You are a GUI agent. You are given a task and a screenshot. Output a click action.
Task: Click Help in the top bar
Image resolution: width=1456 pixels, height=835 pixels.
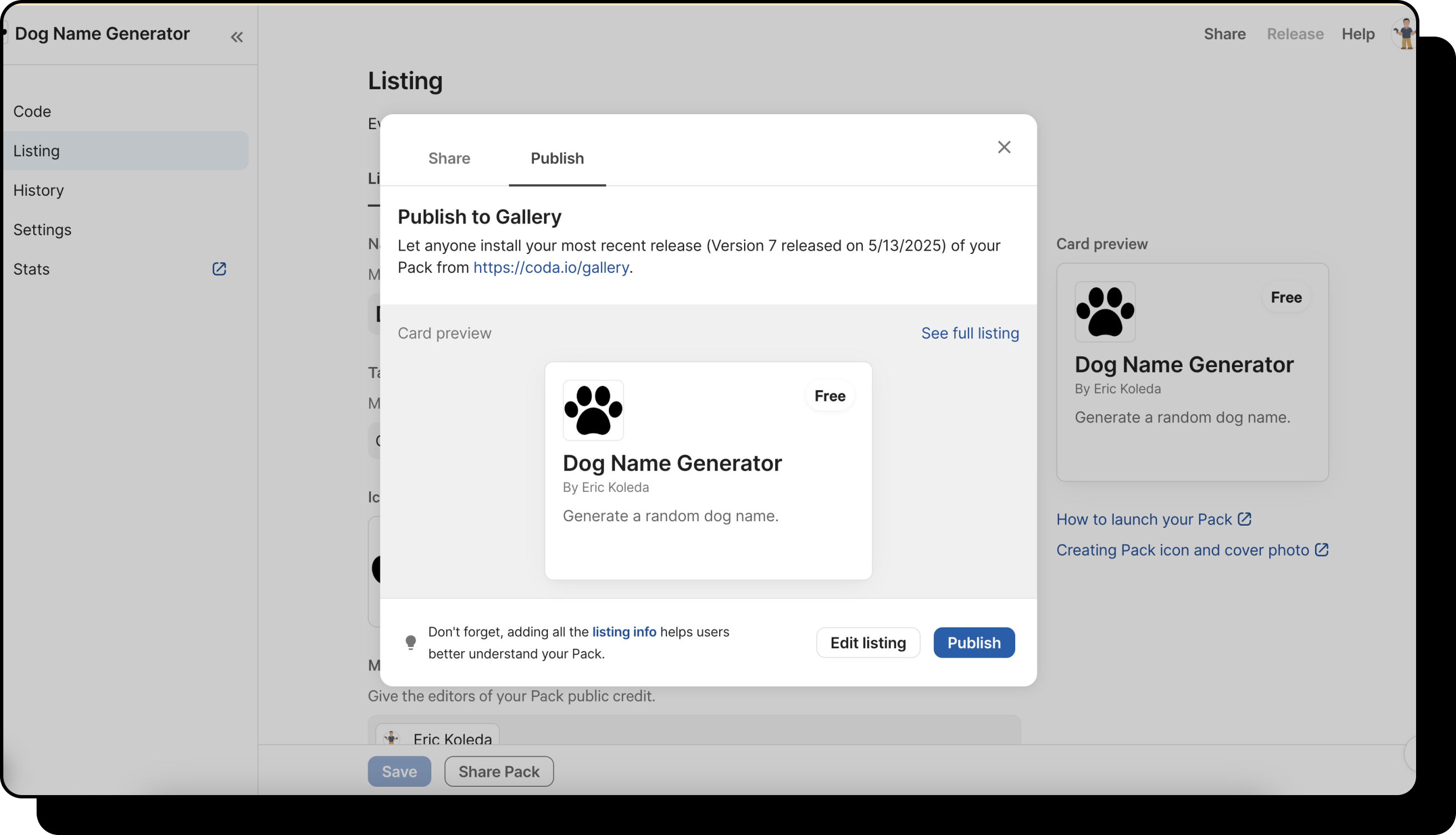[1357, 34]
